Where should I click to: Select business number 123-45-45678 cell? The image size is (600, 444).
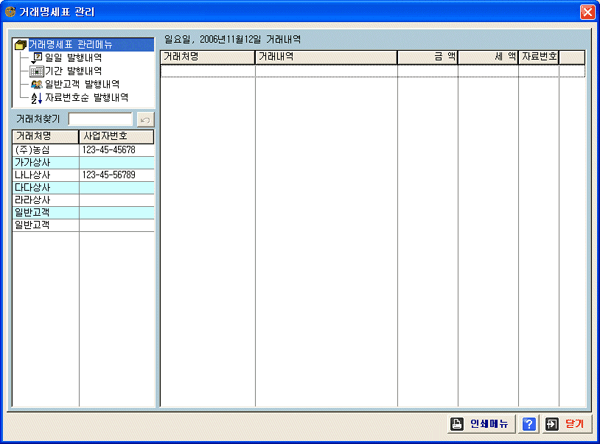pyautogui.click(x=117, y=150)
